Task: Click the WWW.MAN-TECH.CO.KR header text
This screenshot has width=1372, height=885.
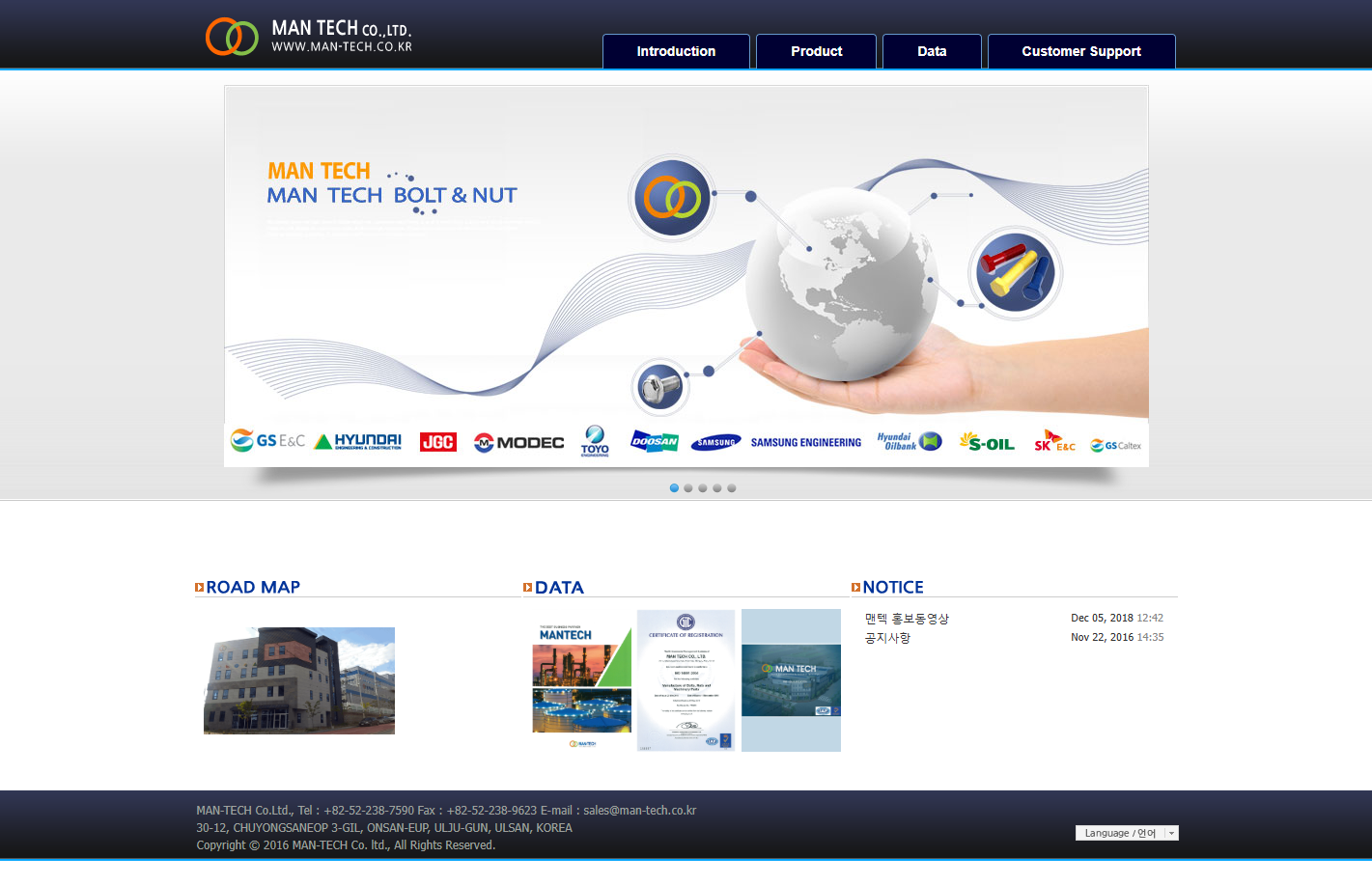Action: [x=342, y=47]
